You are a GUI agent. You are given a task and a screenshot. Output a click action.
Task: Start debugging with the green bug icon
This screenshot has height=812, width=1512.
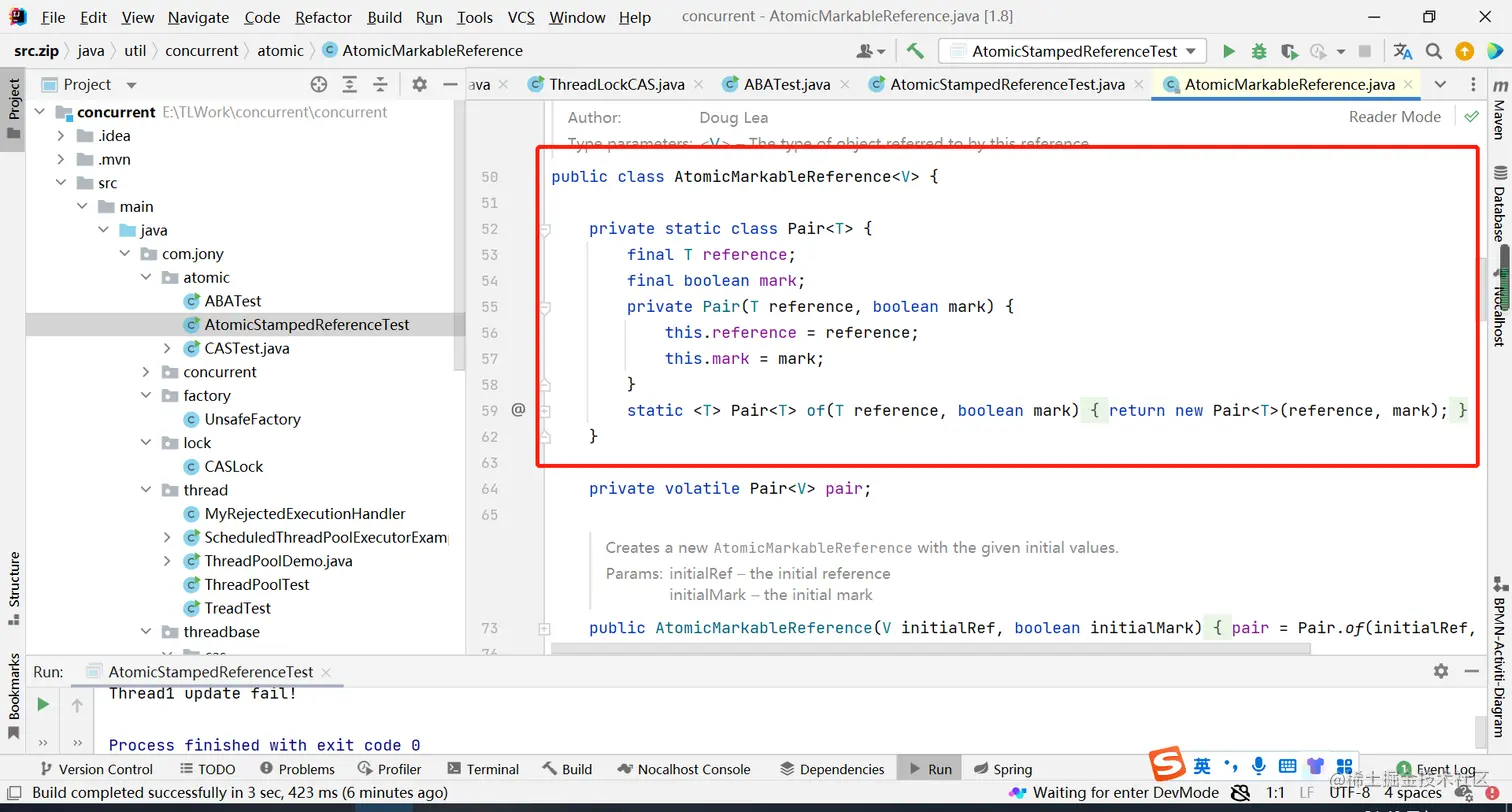(x=1259, y=51)
